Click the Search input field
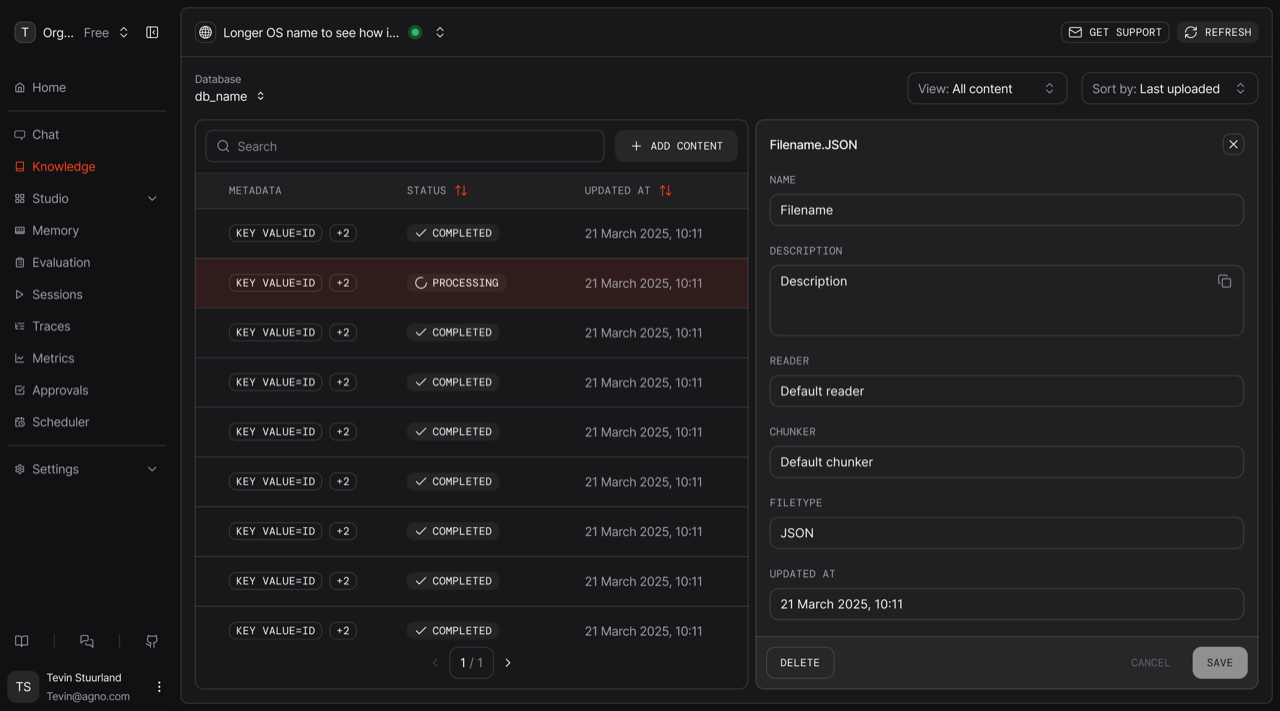This screenshot has height=711, width=1280. (x=405, y=146)
